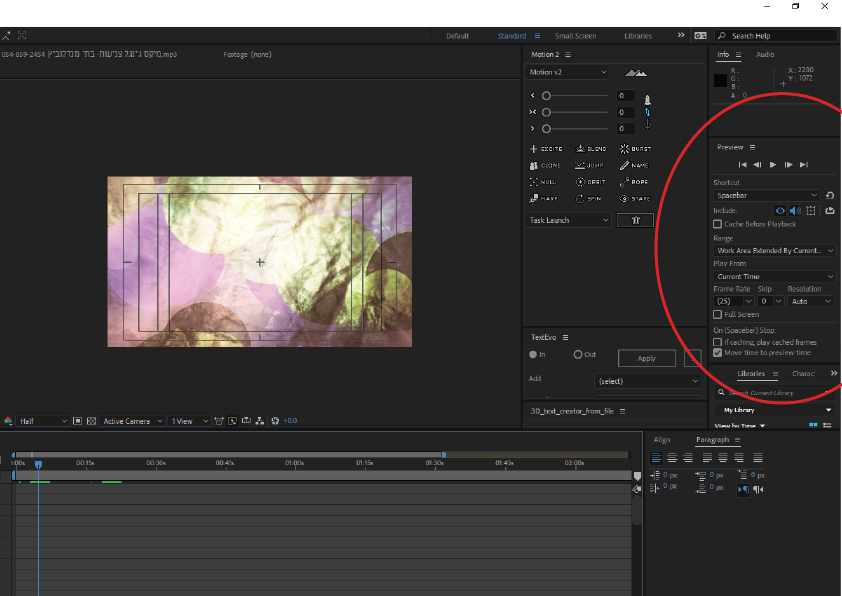The width and height of the screenshot is (842, 596).
Task: Click the Excite tool in Motion 2
Action: point(545,148)
